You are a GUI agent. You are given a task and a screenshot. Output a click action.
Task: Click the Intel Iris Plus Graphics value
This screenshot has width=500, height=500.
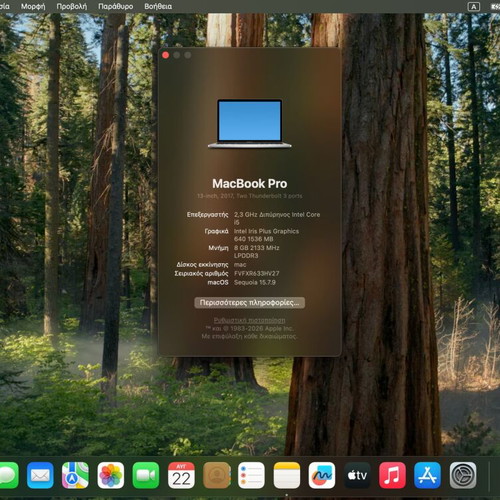[266, 235]
